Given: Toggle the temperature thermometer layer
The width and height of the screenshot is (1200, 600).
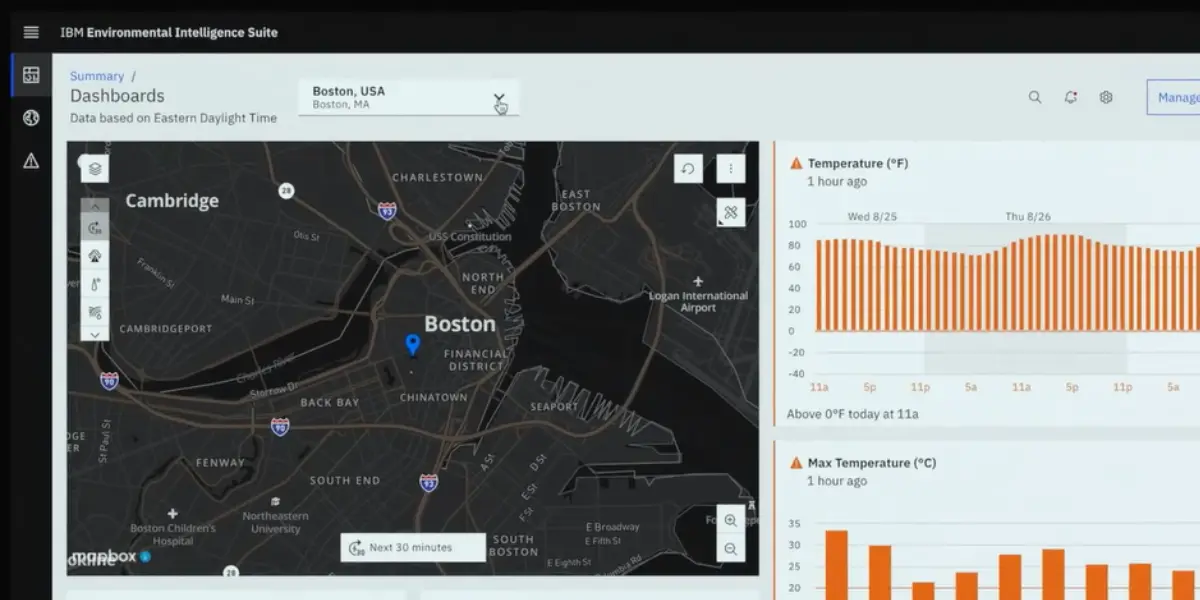Looking at the screenshot, I should pos(95,285).
